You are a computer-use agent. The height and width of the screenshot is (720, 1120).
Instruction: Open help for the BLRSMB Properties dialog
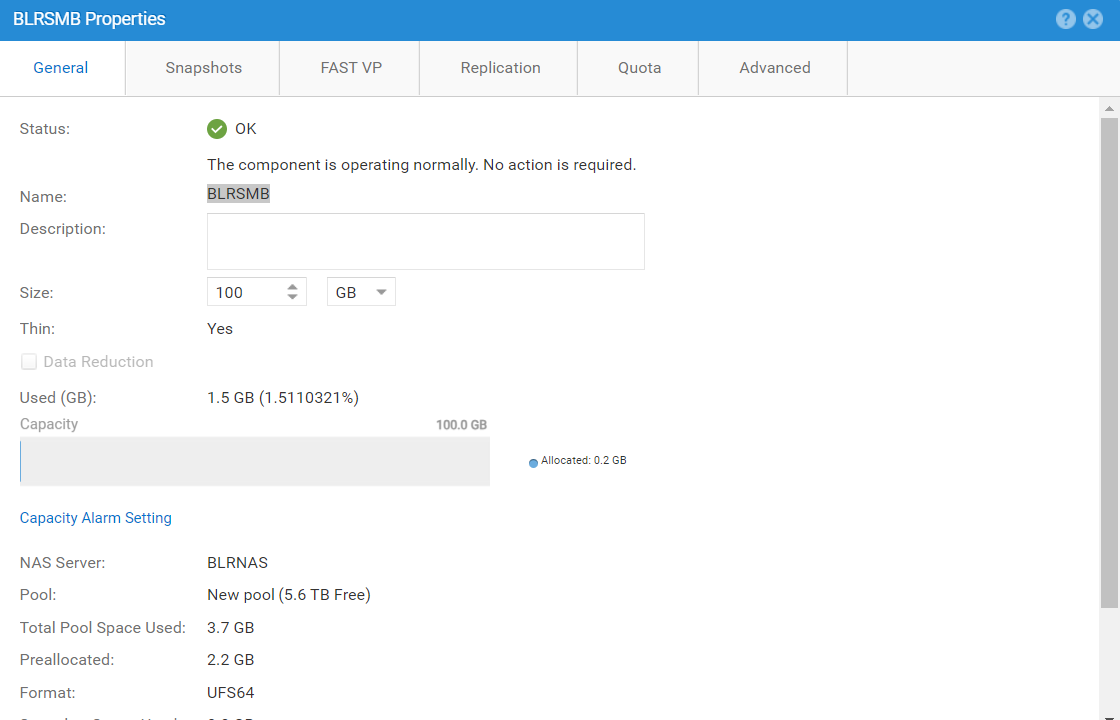[1065, 18]
